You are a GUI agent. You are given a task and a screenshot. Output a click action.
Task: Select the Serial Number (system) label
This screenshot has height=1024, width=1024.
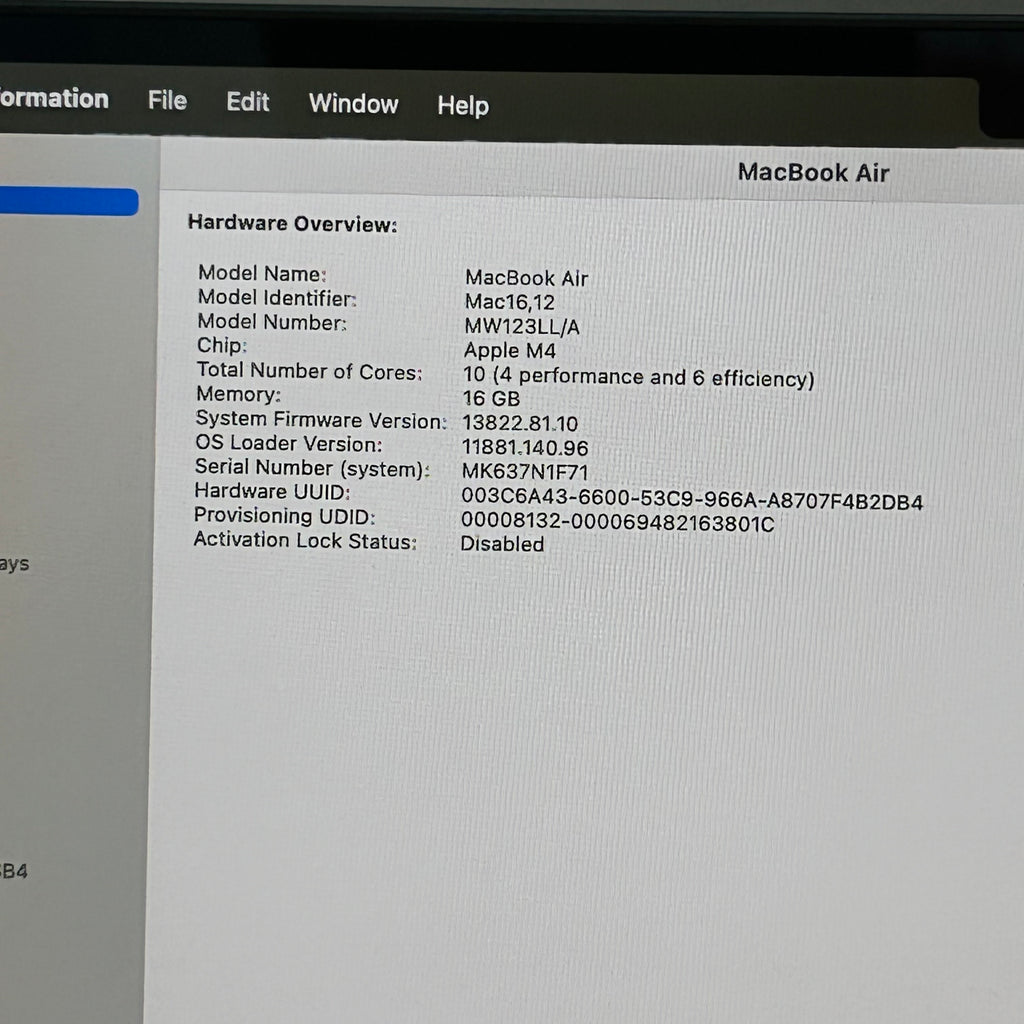coord(312,468)
